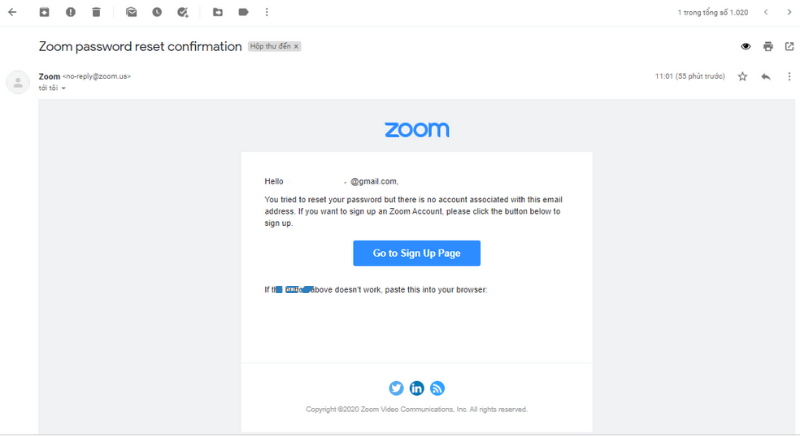The image size is (800, 436).
Task: Add the email to Tasks
Action: point(183,12)
